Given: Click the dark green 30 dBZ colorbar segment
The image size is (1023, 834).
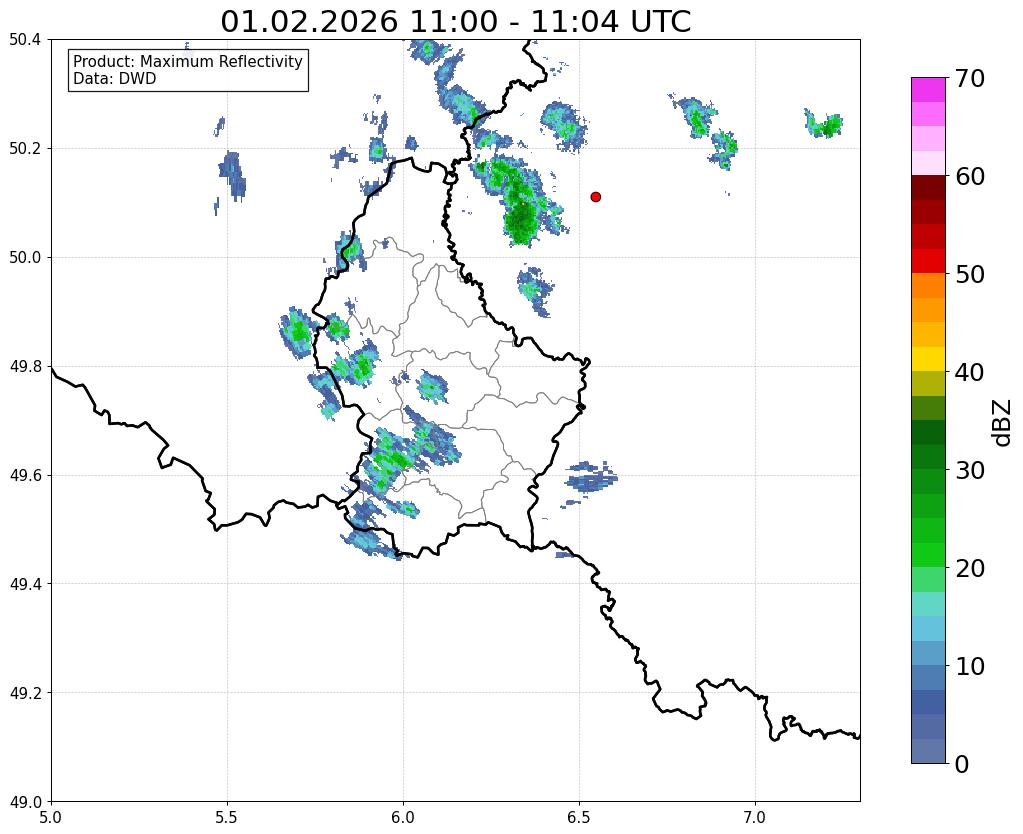Looking at the screenshot, I should click(x=928, y=457).
